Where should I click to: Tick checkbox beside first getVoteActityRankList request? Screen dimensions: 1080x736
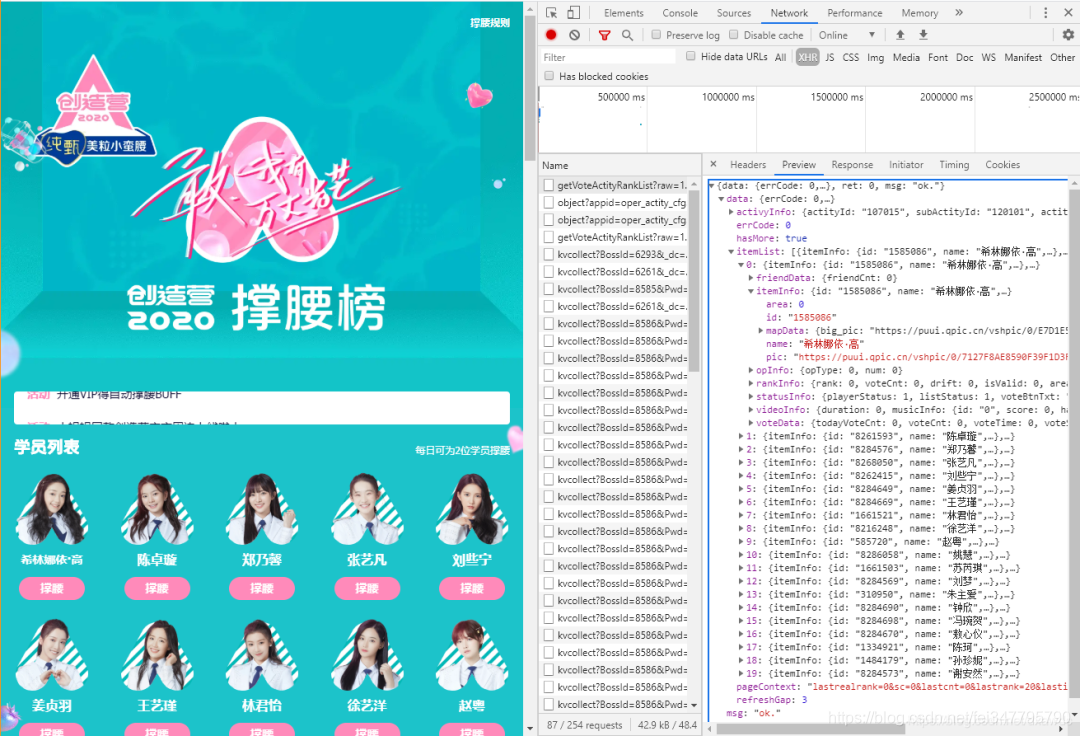point(549,185)
